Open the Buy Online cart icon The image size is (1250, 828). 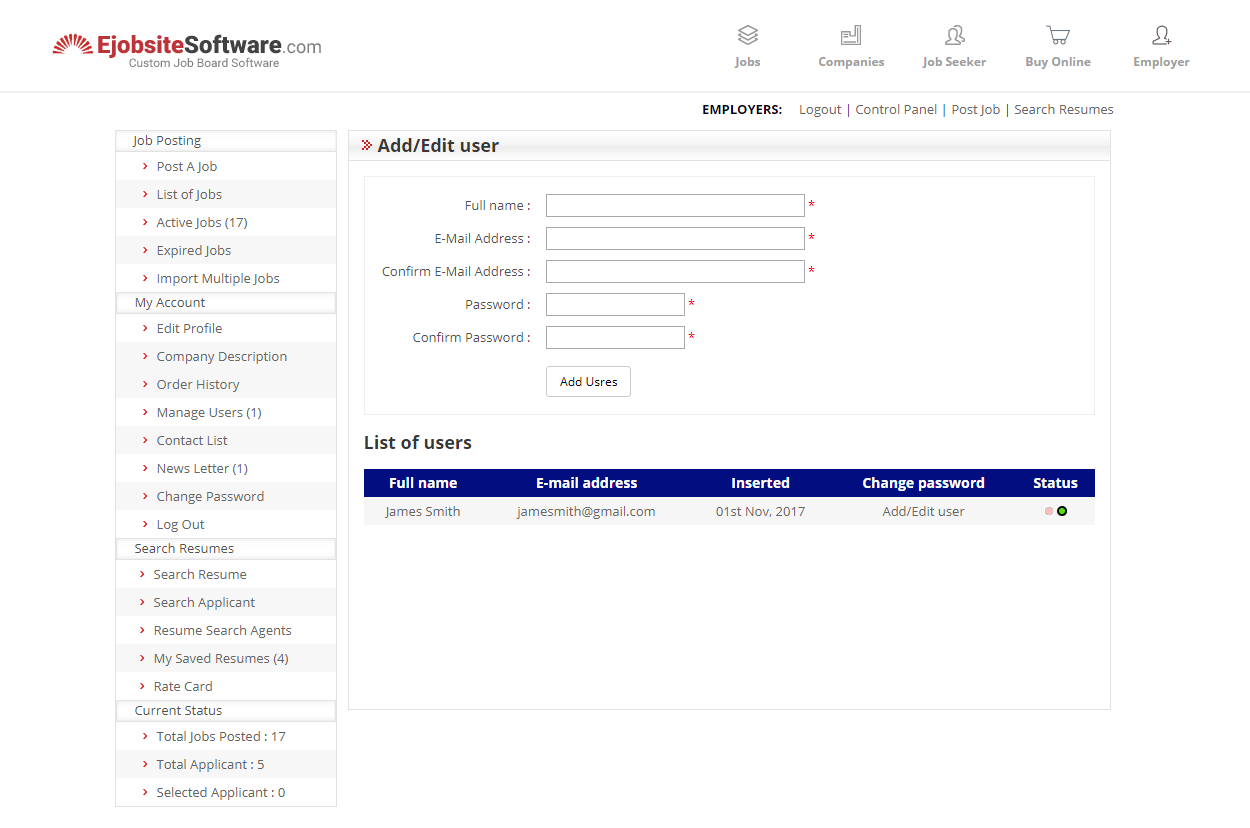[1058, 36]
